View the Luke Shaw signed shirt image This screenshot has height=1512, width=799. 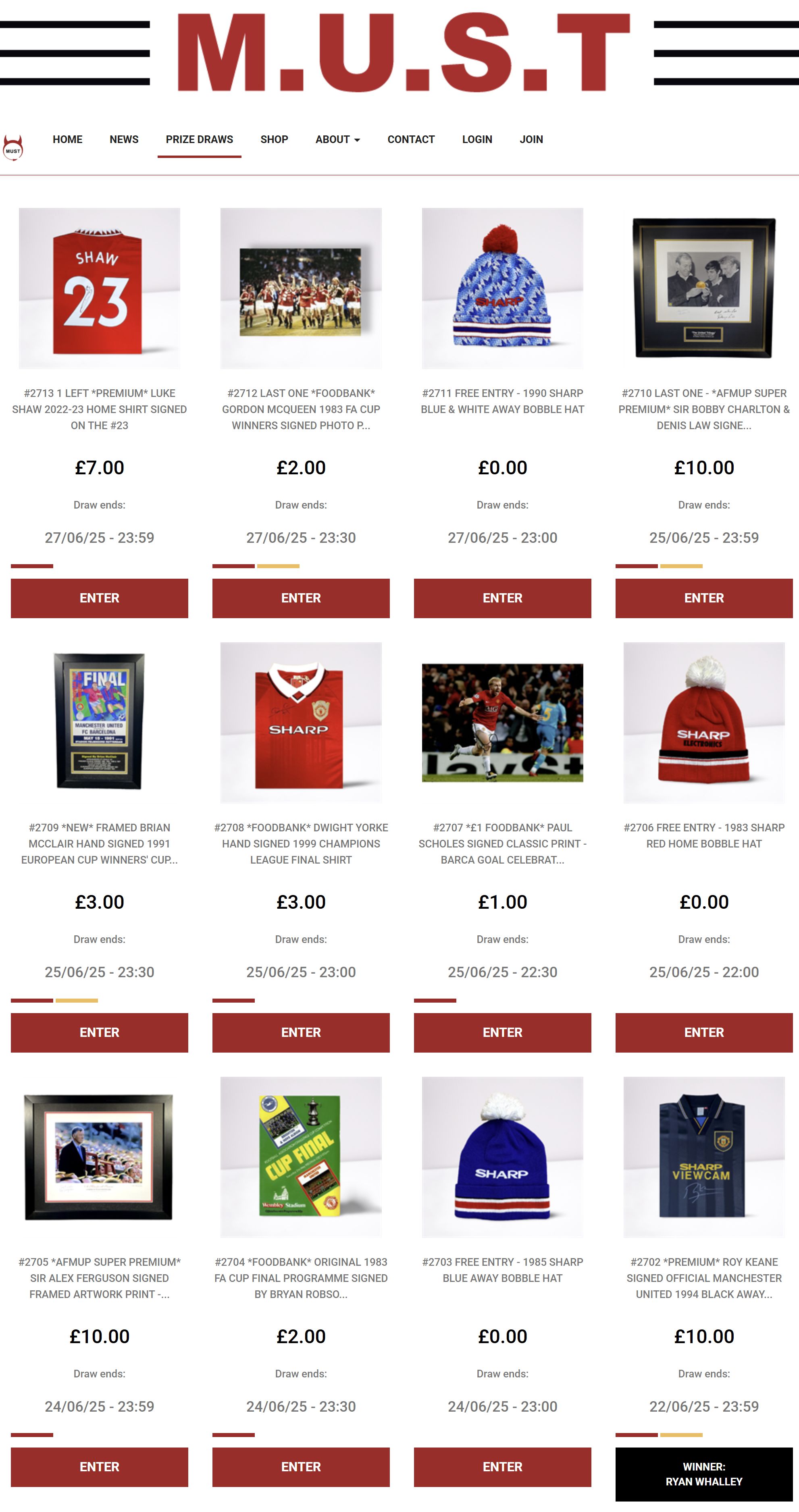(x=99, y=288)
